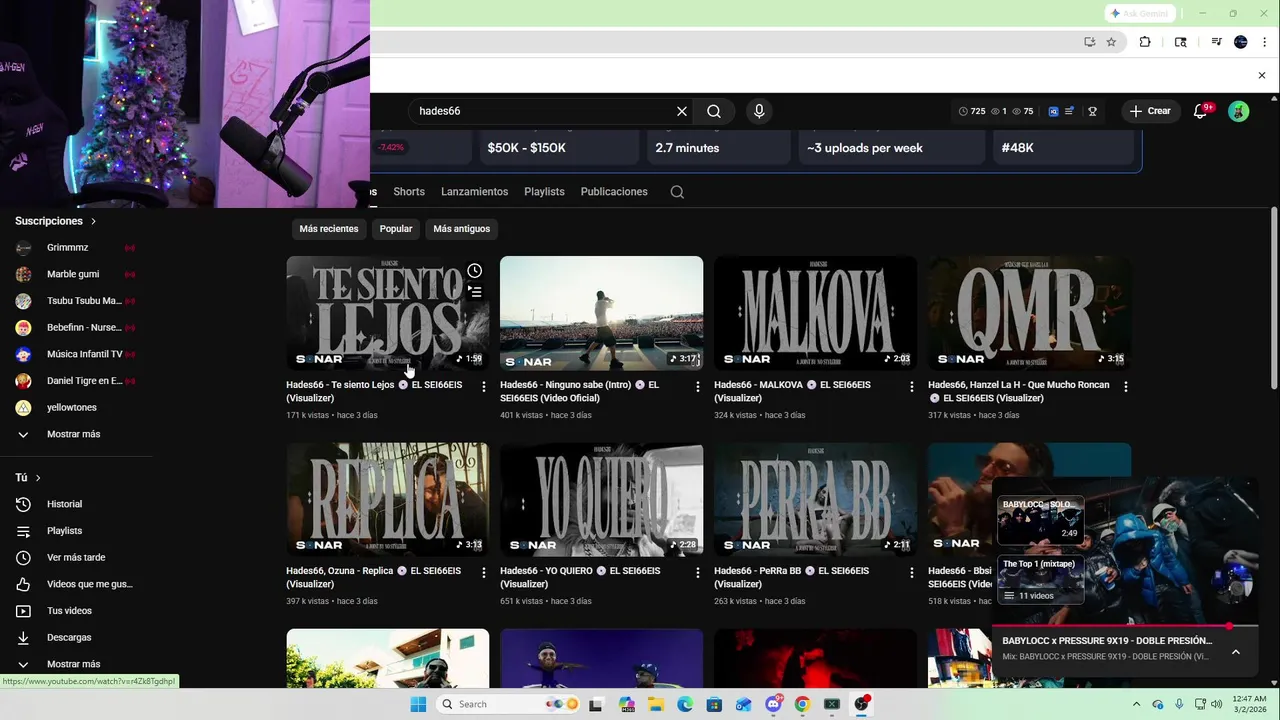Screen dimensions: 1280x720
Task: Switch to the channel Playlists tab
Action: 545,192
